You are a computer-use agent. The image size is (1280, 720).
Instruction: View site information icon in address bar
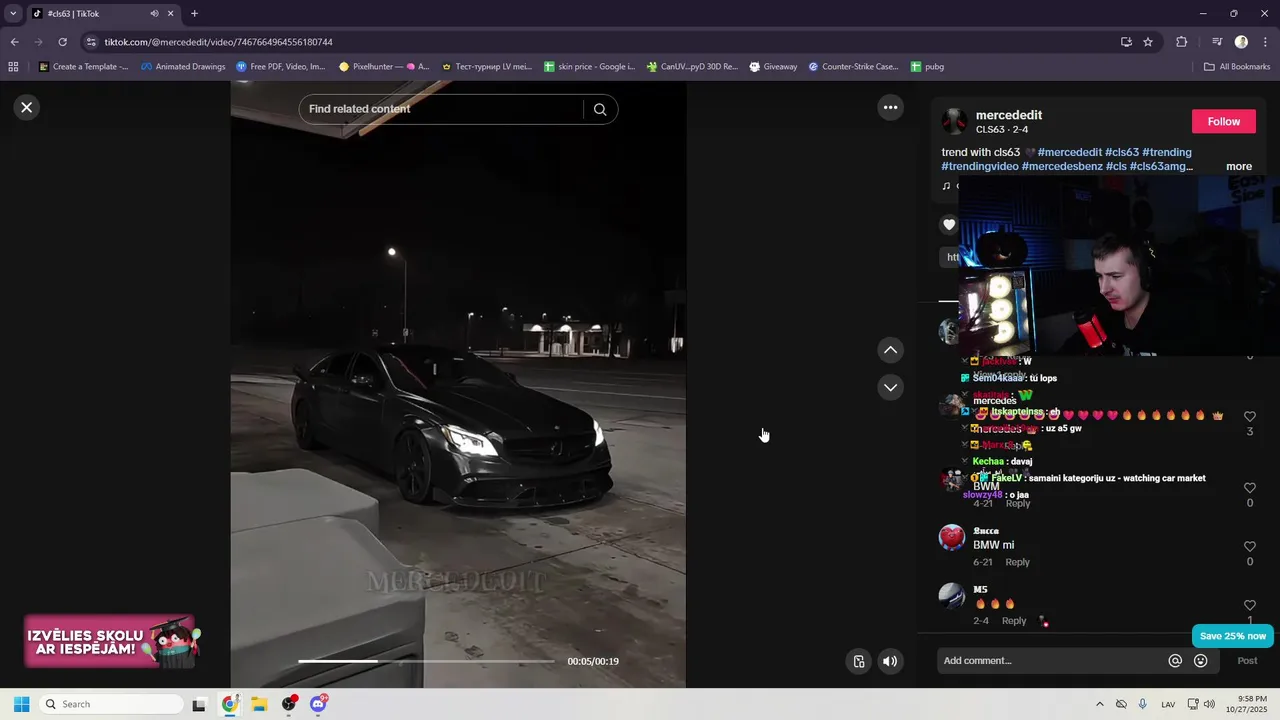(x=91, y=42)
